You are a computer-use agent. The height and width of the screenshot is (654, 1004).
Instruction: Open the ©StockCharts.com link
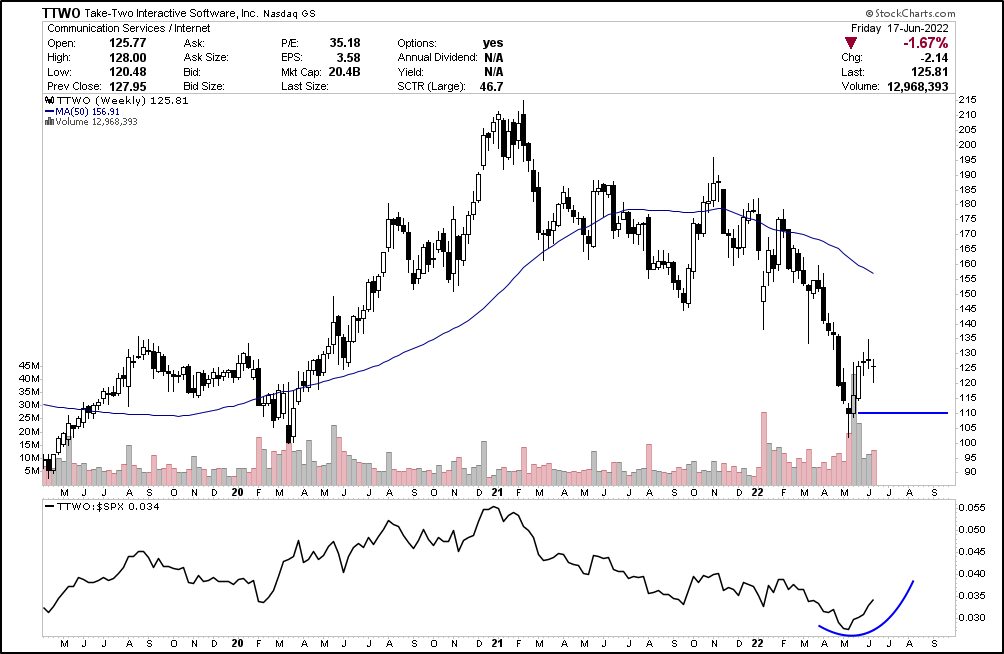pos(910,13)
